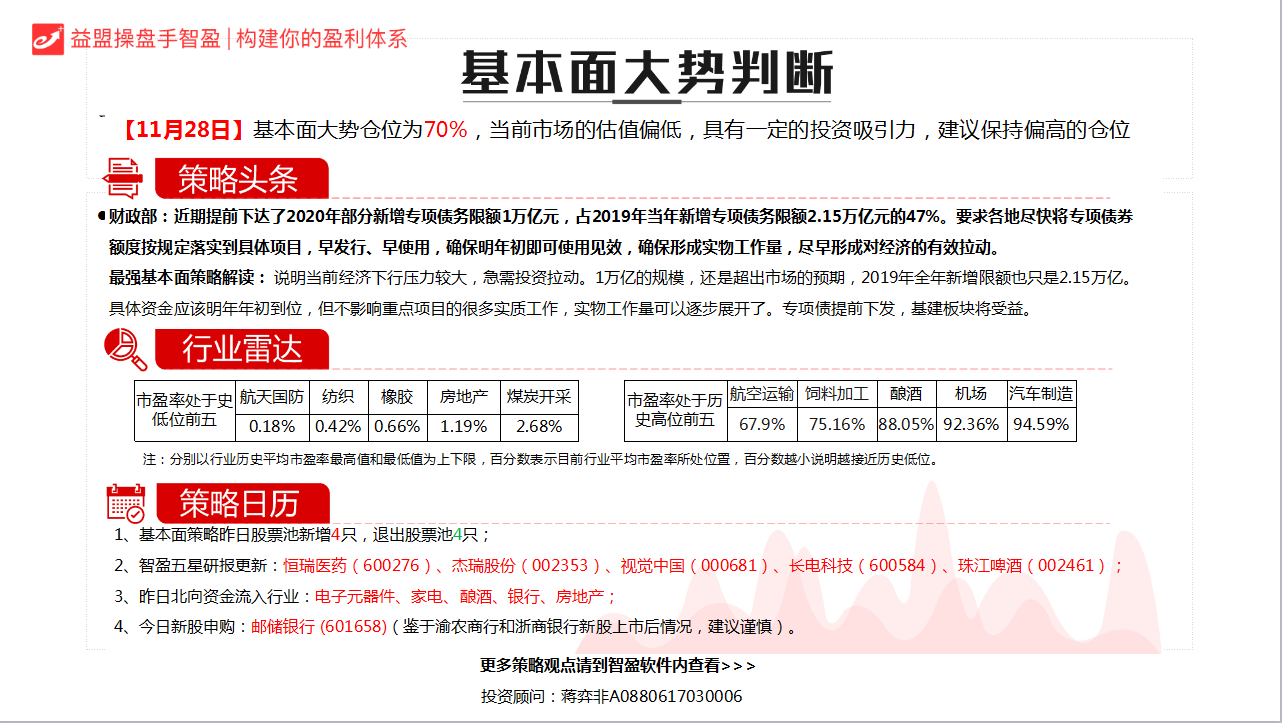This screenshot has height=723, width=1282.
Task: Click the 基本面大势判断 main title
Action: 646,73
